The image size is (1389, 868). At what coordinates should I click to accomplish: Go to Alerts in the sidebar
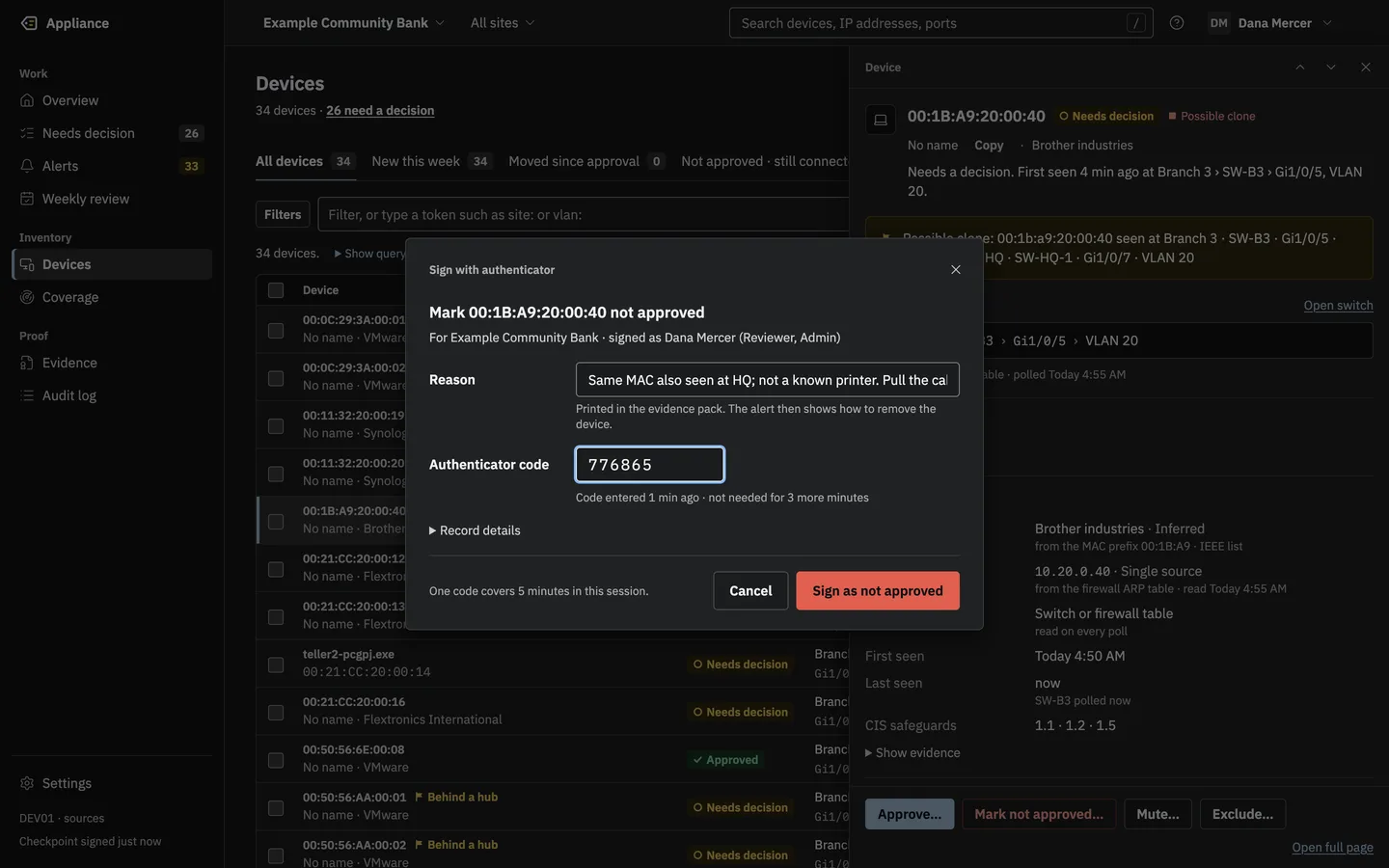(x=112, y=166)
